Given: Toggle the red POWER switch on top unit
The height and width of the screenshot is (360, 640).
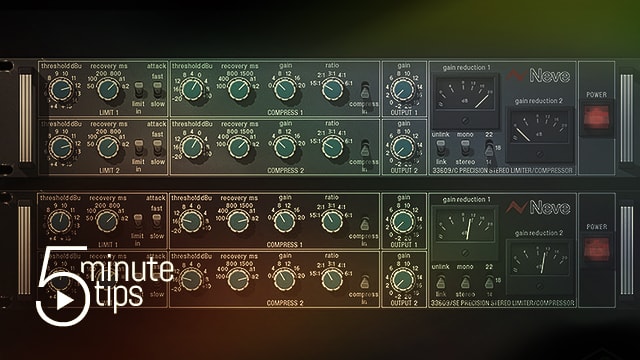Looking at the screenshot, I should pos(596,117).
